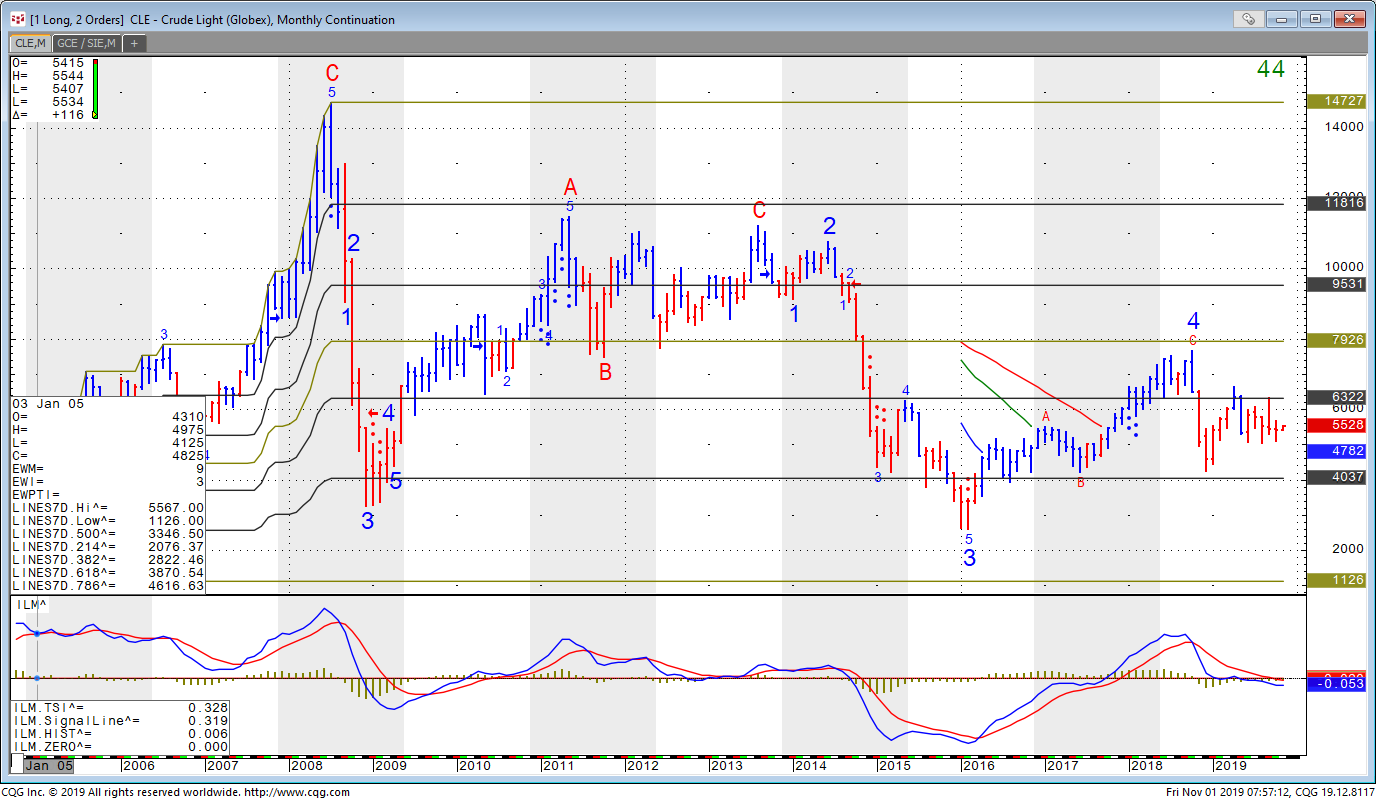
Task: Add a new chart tab with plus button
Action: coord(134,43)
